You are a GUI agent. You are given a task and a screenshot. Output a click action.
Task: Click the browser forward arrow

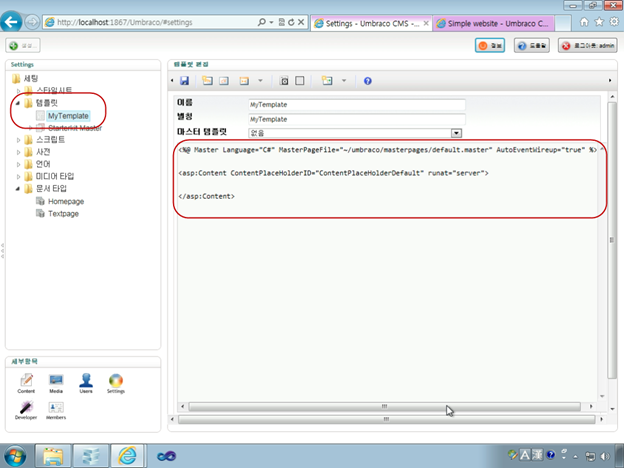32,22
